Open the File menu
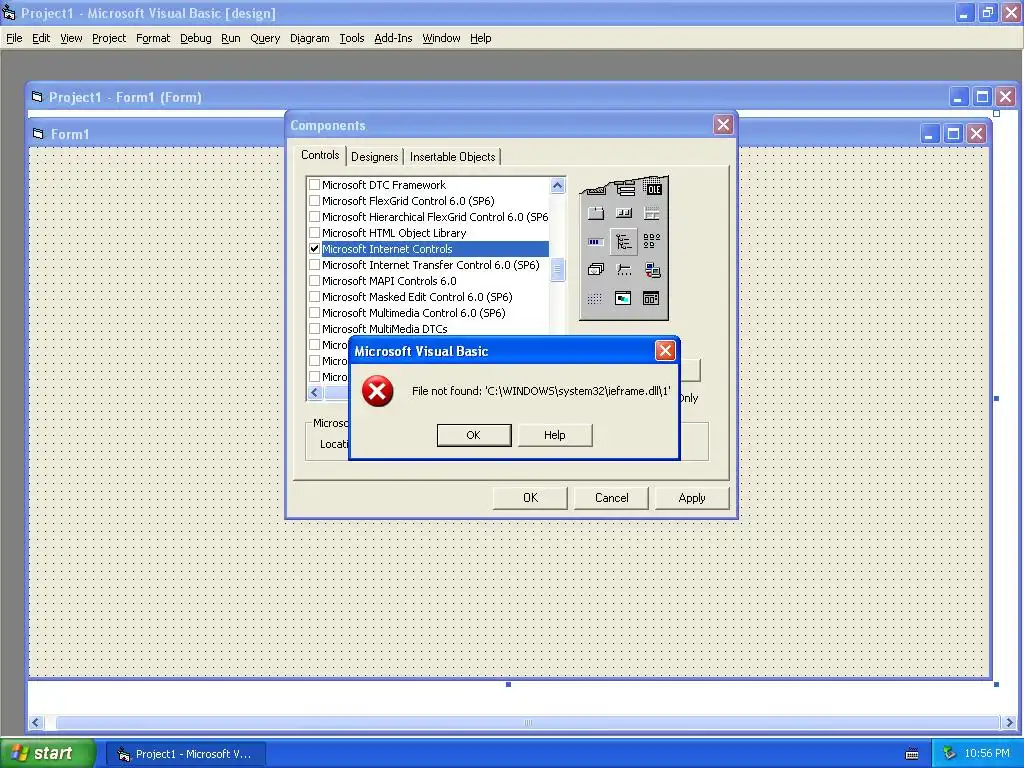The image size is (1024, 768). point(14,39)
